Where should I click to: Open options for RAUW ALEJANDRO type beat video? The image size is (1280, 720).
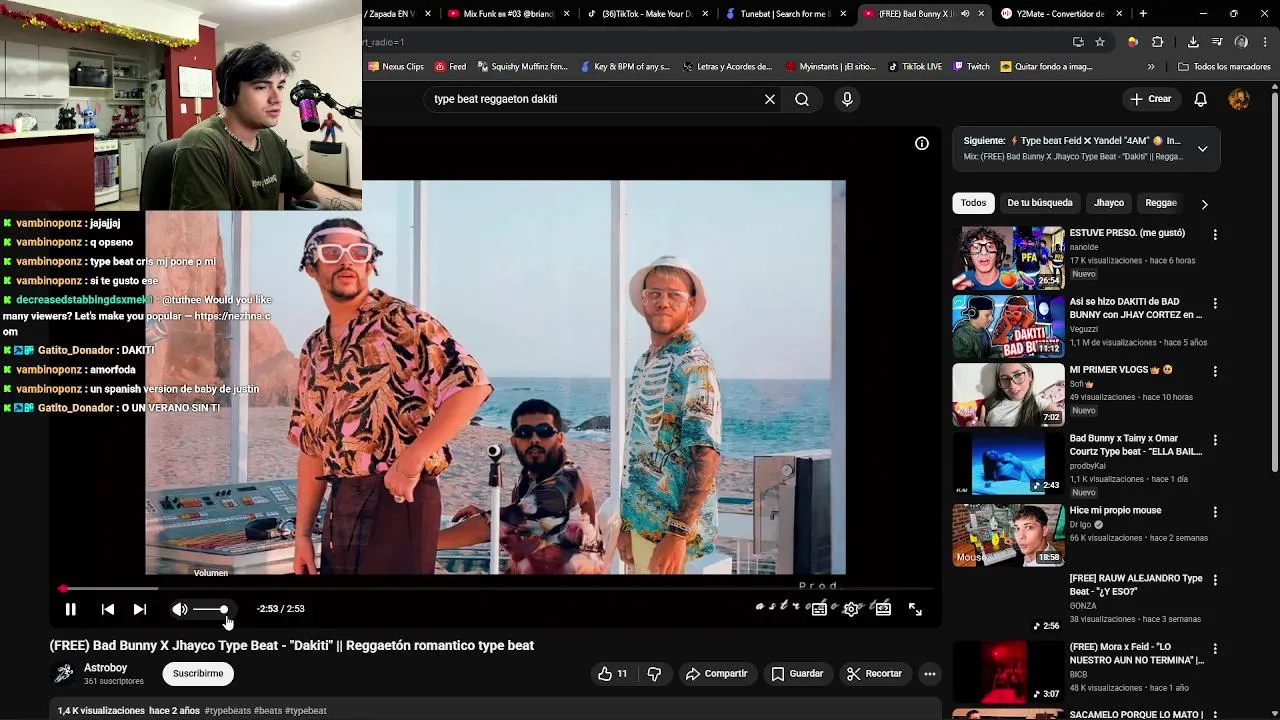click(1215, 580)
